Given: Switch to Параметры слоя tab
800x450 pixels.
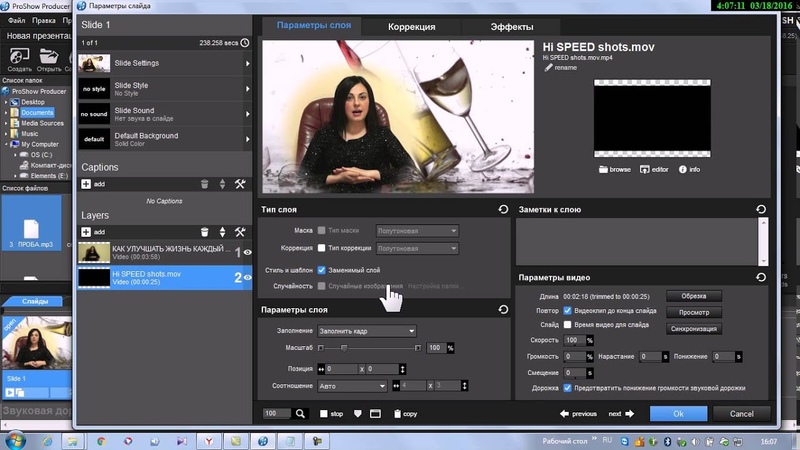Looking at the screenshot, I should click(x=314, y=26).
